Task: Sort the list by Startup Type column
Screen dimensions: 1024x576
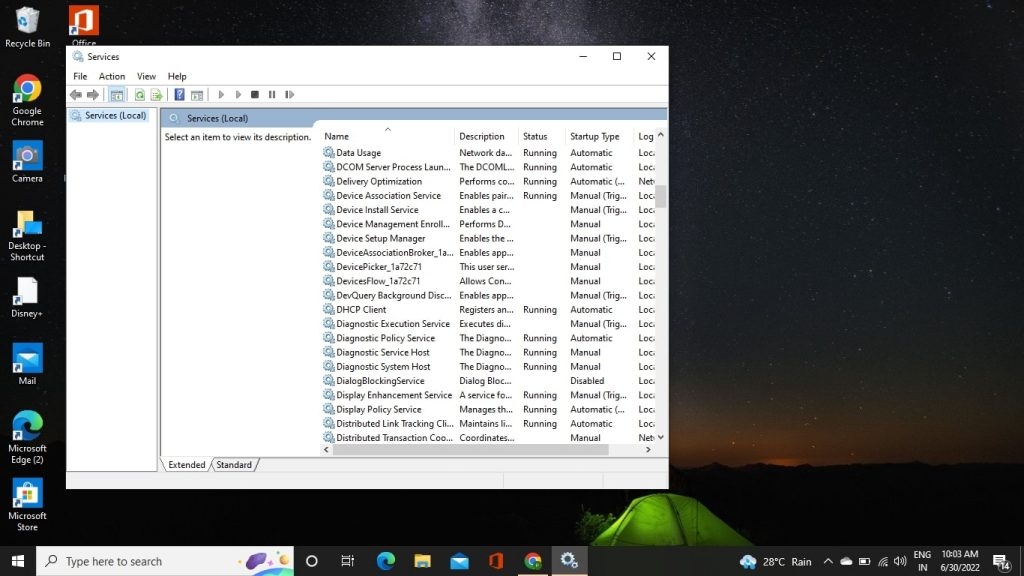Action: pyautogui.click(x=594, y=136)
